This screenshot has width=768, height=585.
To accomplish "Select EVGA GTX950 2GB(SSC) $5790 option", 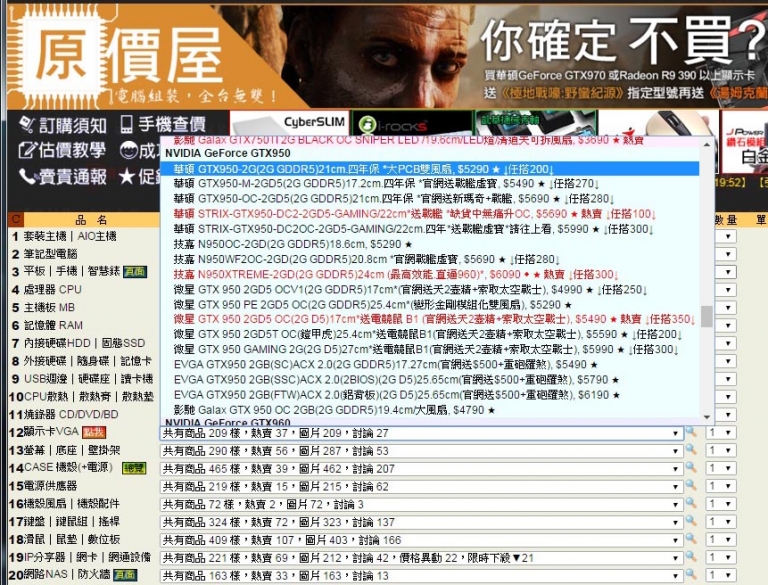I will pyautogui.click(x=430, y=380).
